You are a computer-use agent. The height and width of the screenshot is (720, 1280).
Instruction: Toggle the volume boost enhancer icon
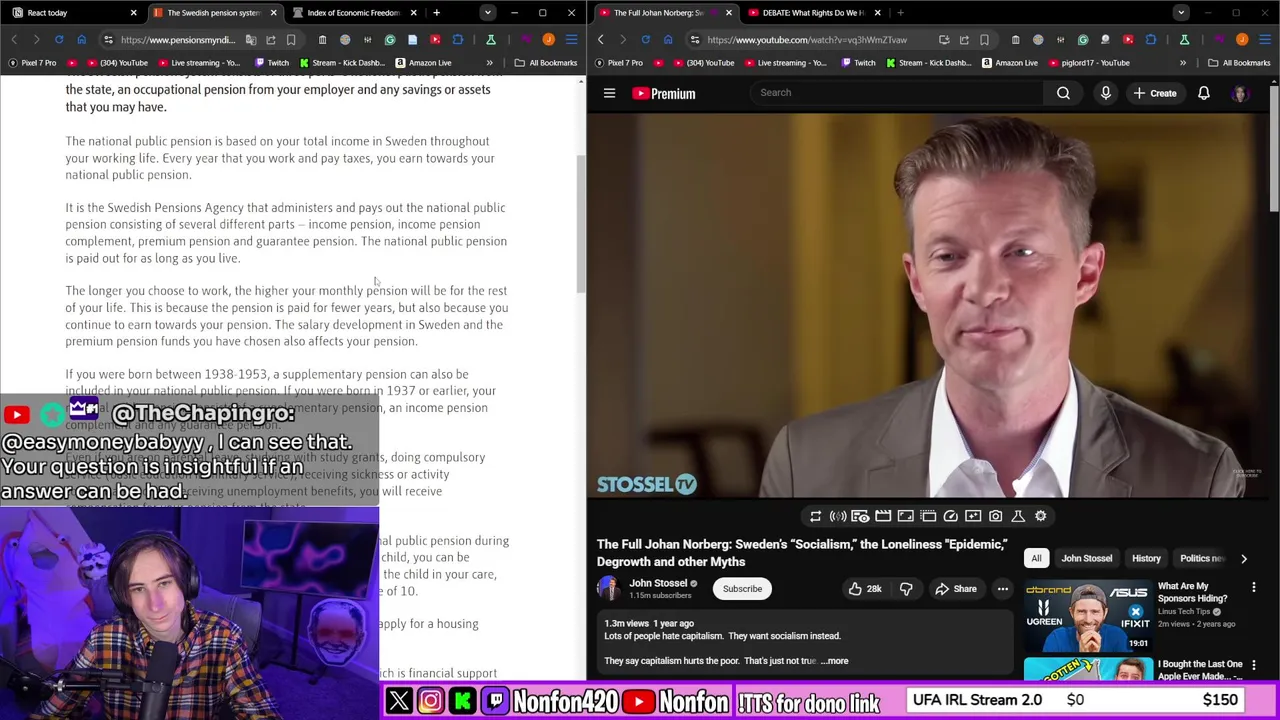838,516
